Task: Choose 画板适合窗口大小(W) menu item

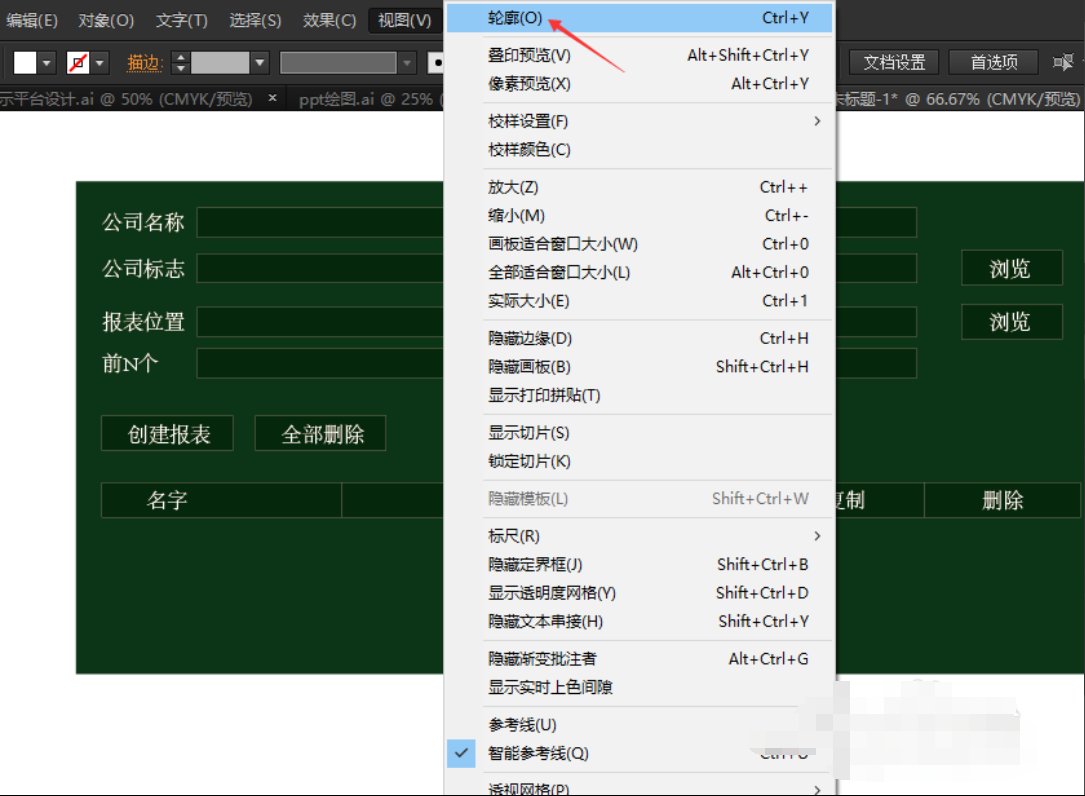Action: tap(639, 244)
